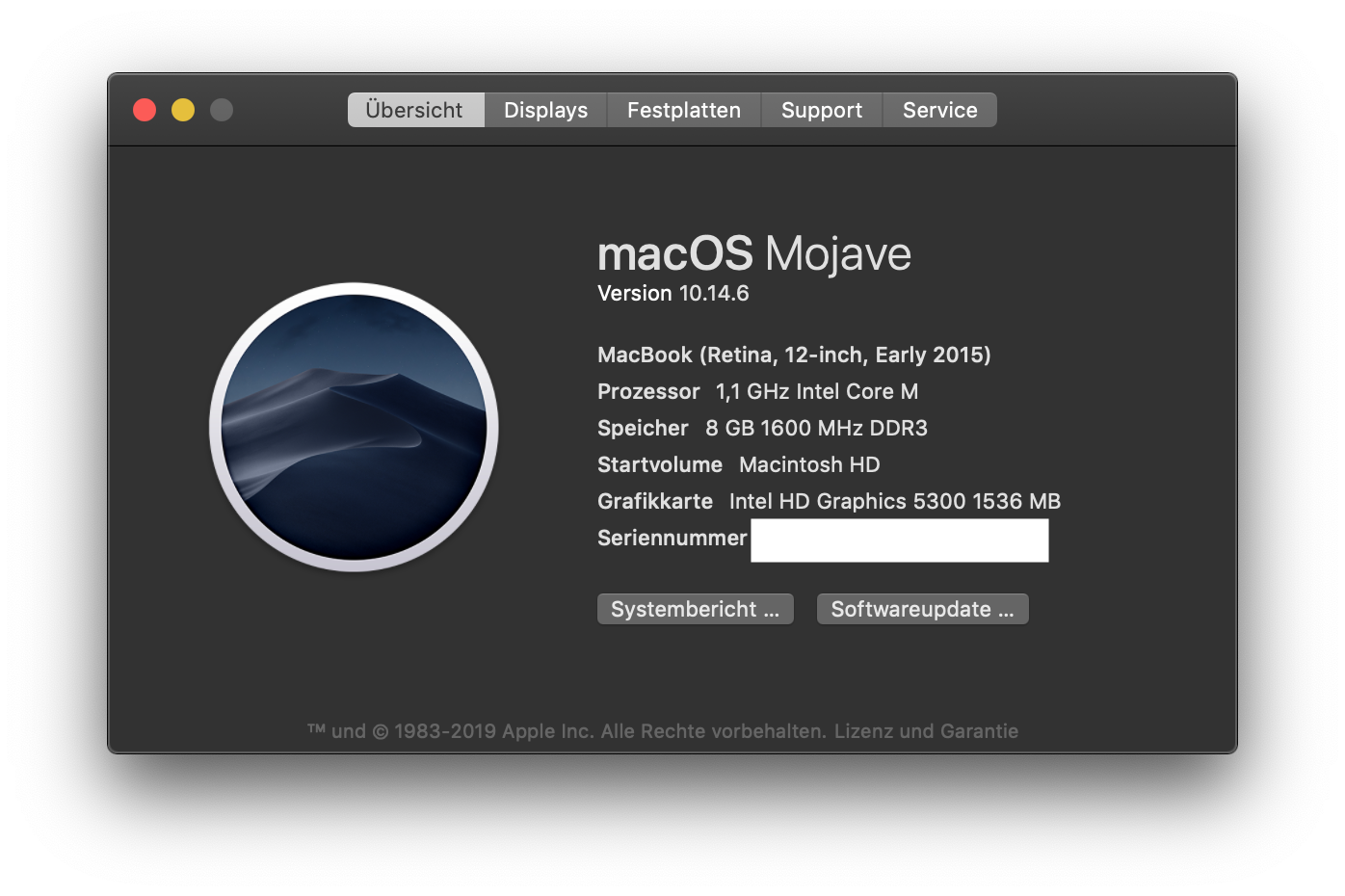Click the Systembericht button
This screenshot has width=1345, height=896.
[x=696, y=609]
